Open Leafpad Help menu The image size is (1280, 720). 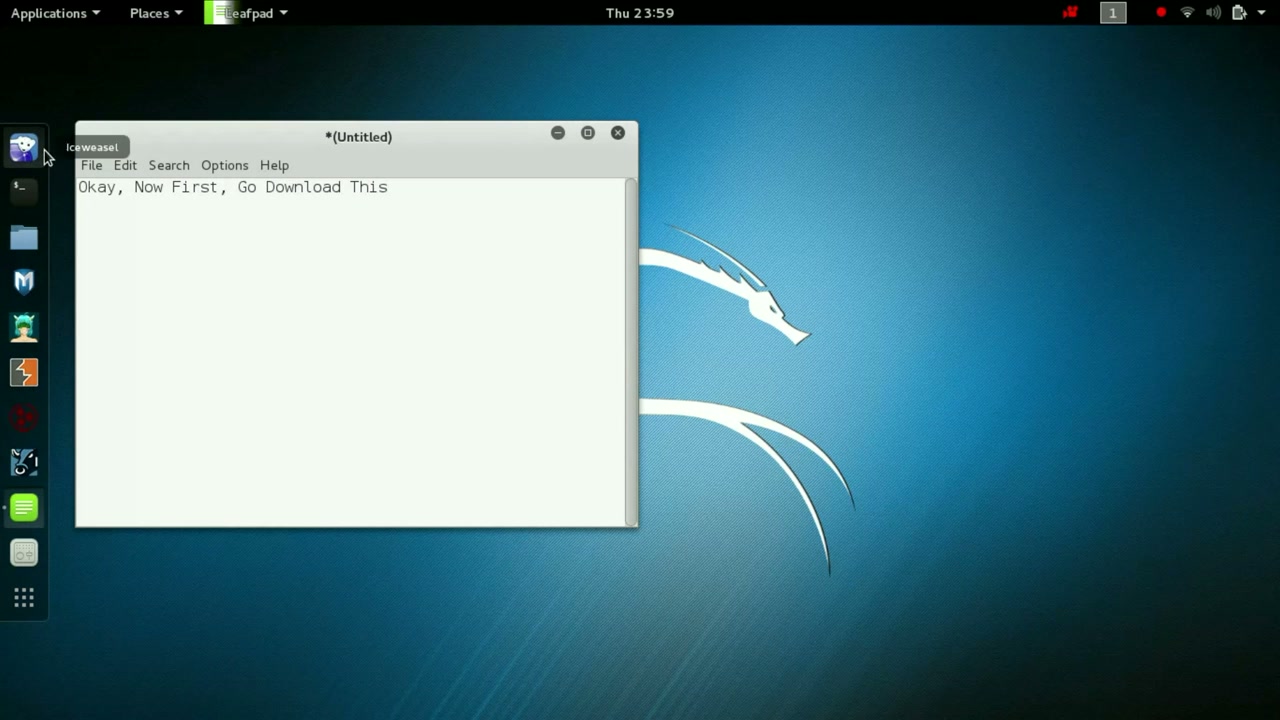pos(274,165)
